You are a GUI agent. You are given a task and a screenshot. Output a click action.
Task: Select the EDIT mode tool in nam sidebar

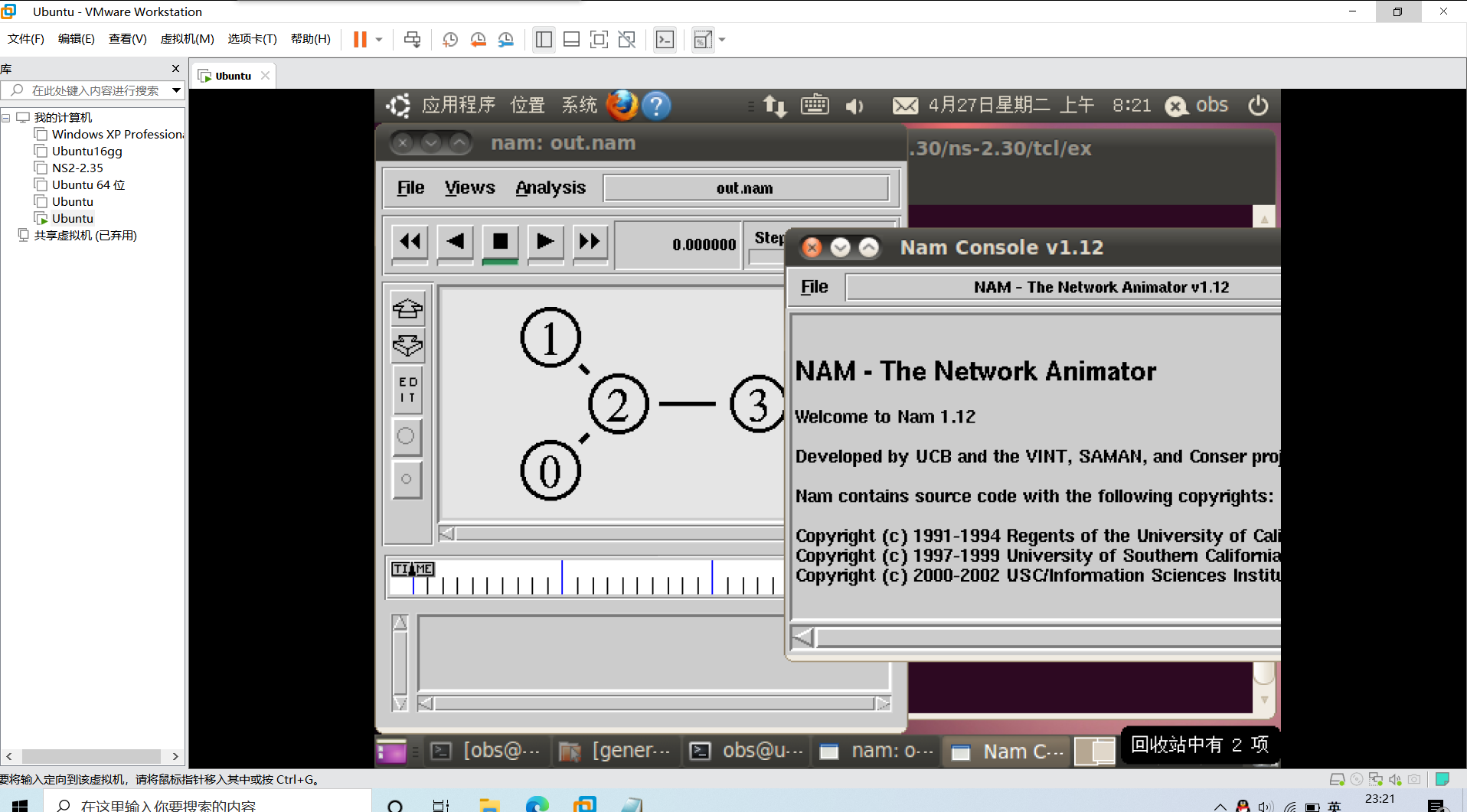[x=407, y=389]
